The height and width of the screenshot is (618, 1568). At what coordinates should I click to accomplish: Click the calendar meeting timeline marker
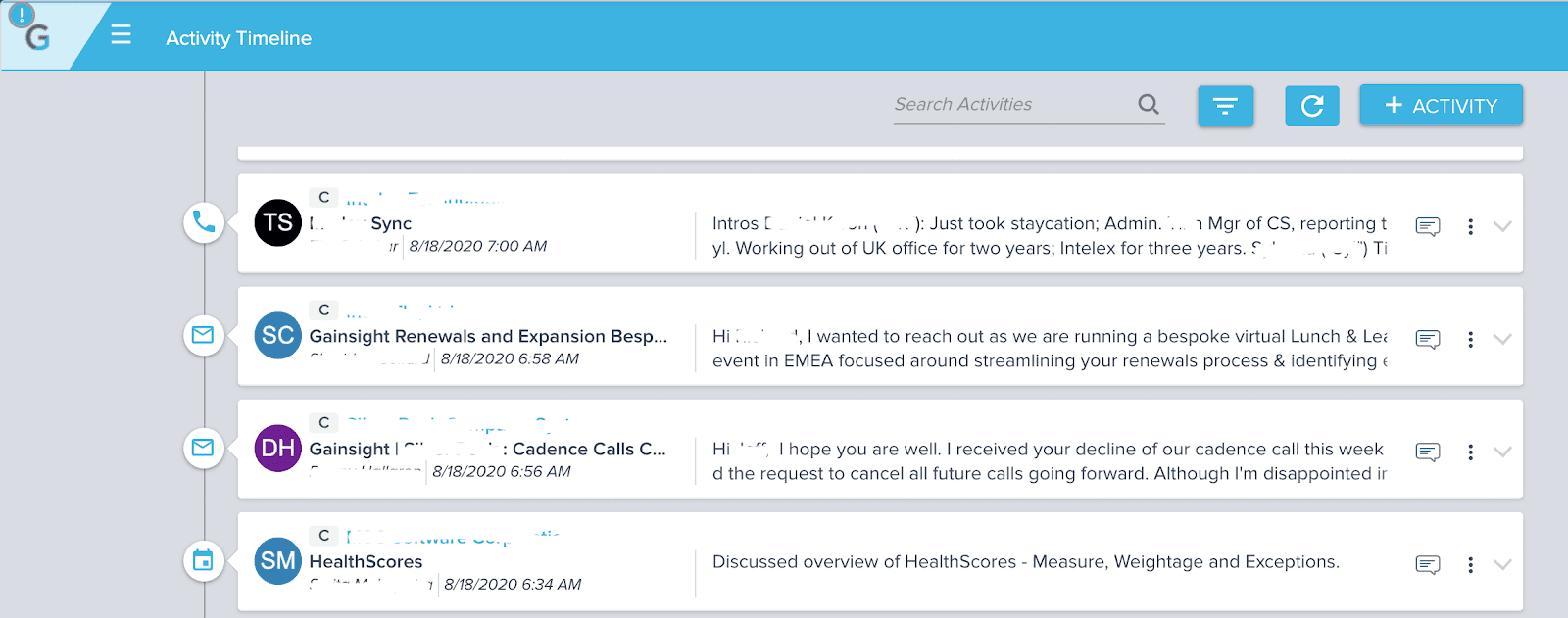[204, 560]
